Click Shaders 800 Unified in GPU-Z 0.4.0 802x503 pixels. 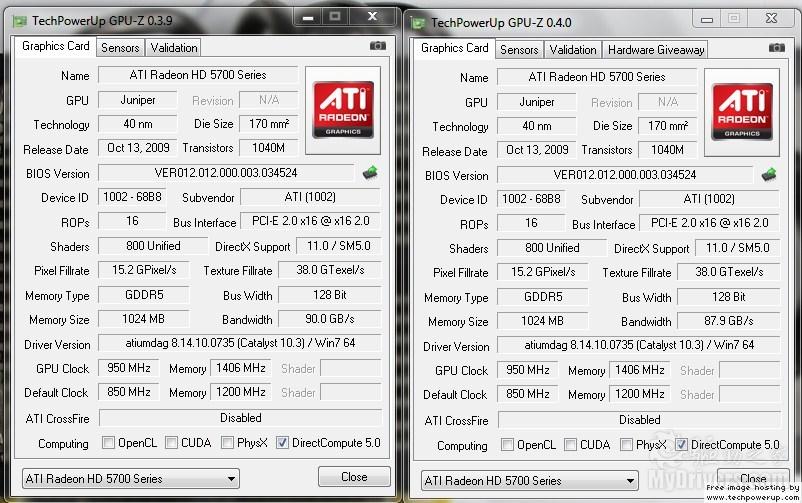click(552, 248)
